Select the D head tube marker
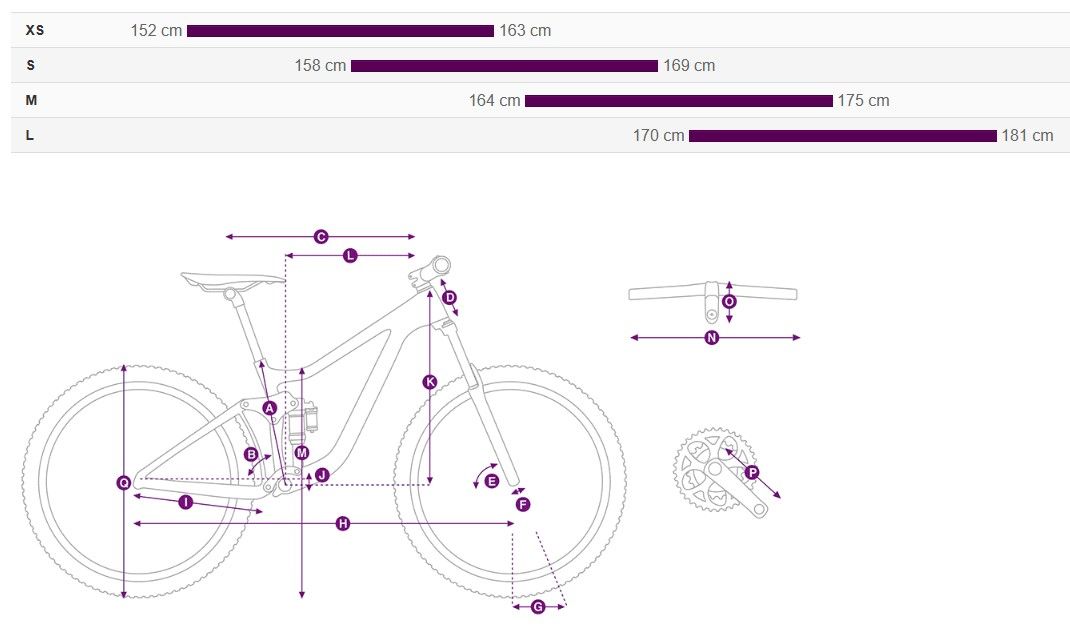 449,298
